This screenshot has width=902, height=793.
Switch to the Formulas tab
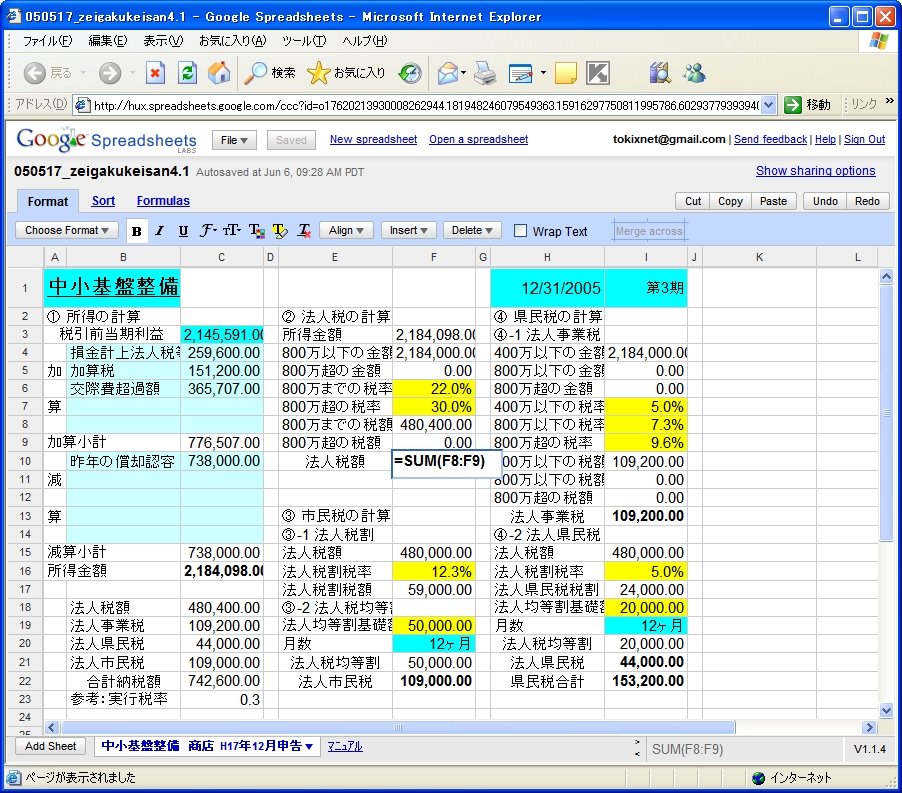click(163, 201)
